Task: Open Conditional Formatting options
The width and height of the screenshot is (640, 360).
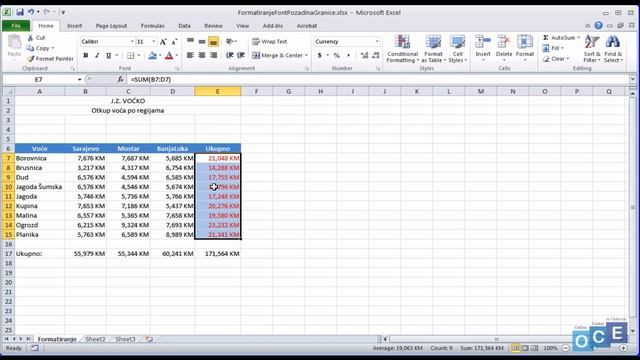Action: click(402, 49)
